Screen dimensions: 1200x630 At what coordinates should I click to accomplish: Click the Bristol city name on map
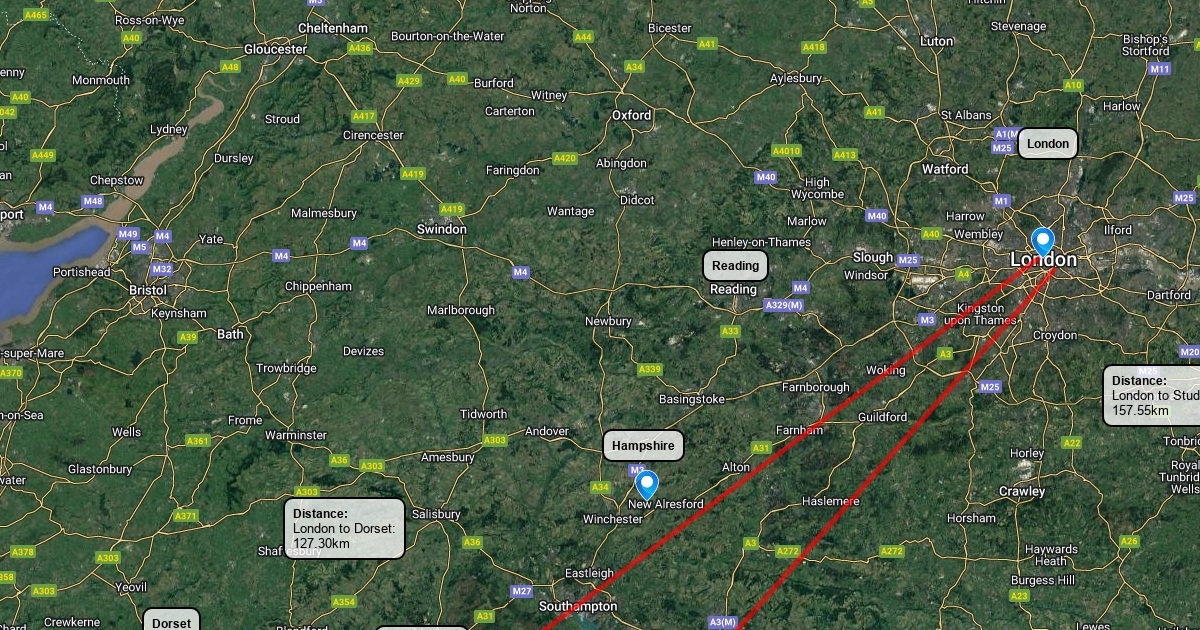[x=148, y=290]
